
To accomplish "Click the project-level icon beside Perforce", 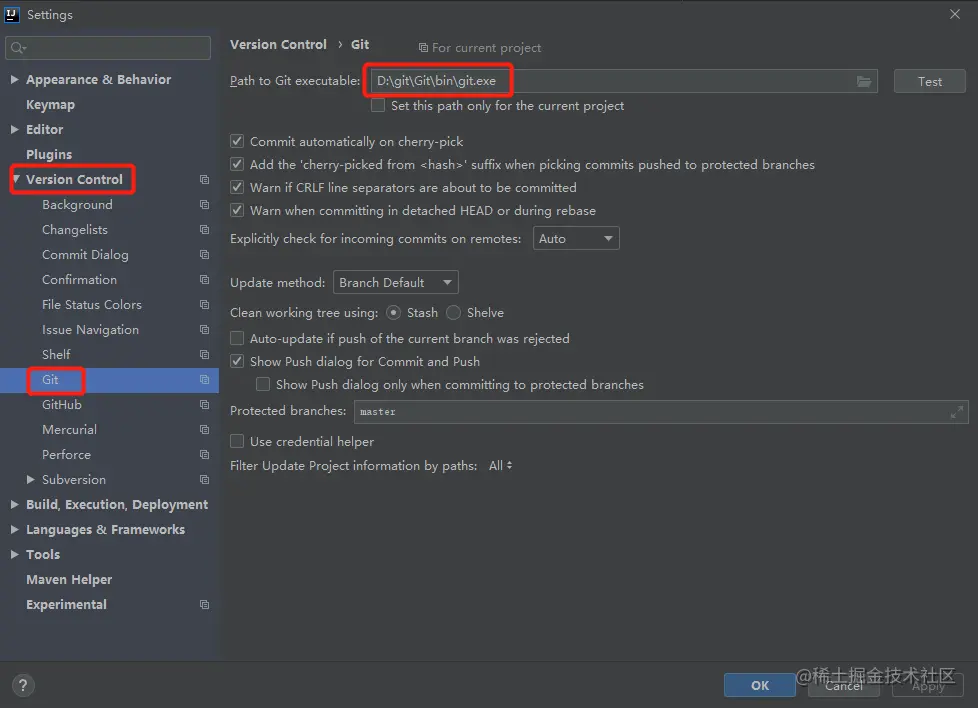I will click(x=204, y=454).
